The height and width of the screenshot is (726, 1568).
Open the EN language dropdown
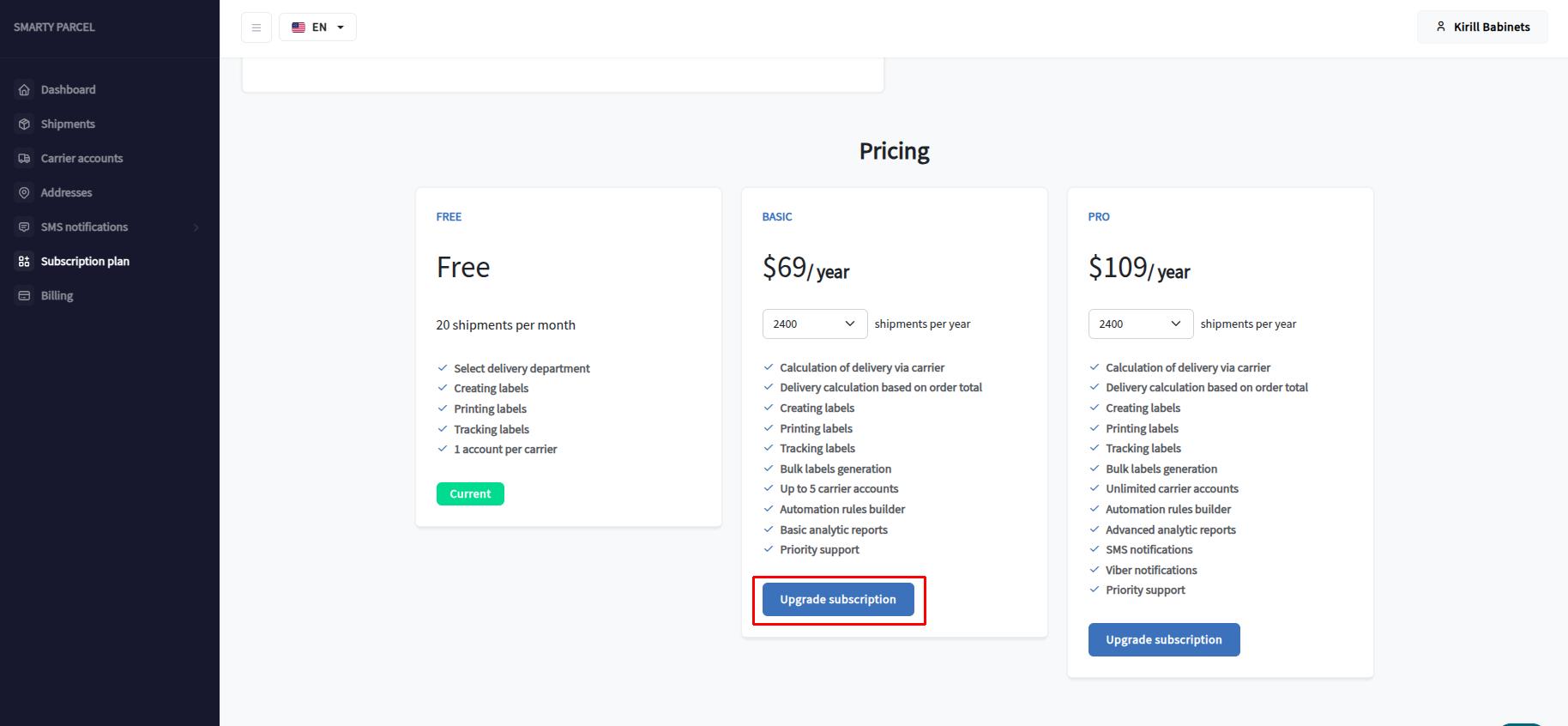(x=317, y=27)
